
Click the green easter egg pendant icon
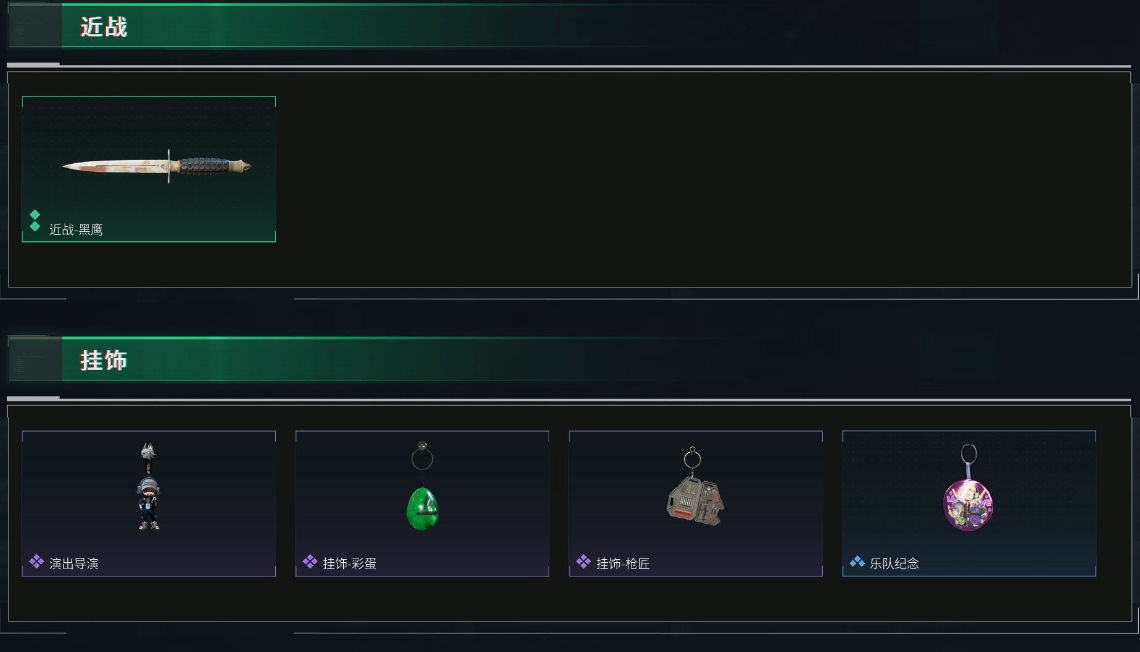coord(422,486)
